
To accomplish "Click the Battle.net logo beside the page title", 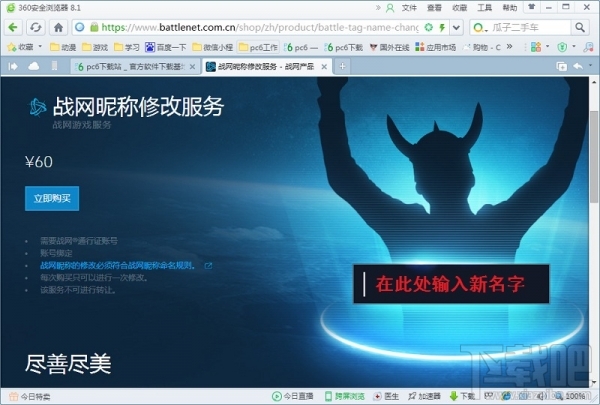I will tap(38, 107).
